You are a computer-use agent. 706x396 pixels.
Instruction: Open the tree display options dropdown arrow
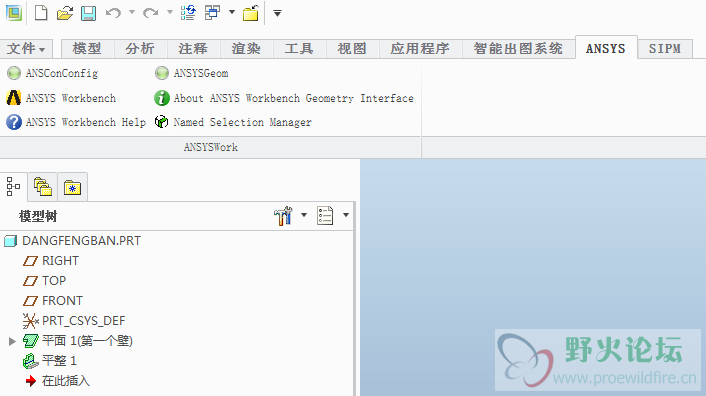(346, 215)
